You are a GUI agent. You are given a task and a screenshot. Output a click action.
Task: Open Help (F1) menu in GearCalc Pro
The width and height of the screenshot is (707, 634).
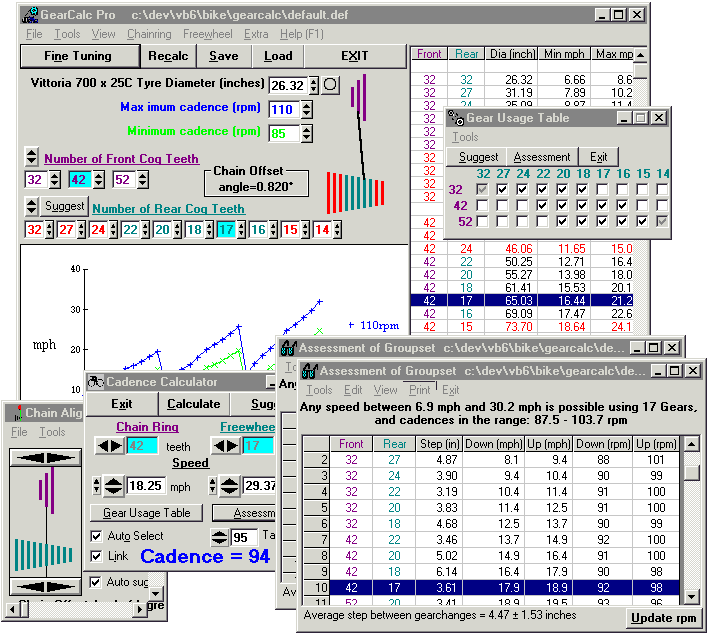pos(302,34)
